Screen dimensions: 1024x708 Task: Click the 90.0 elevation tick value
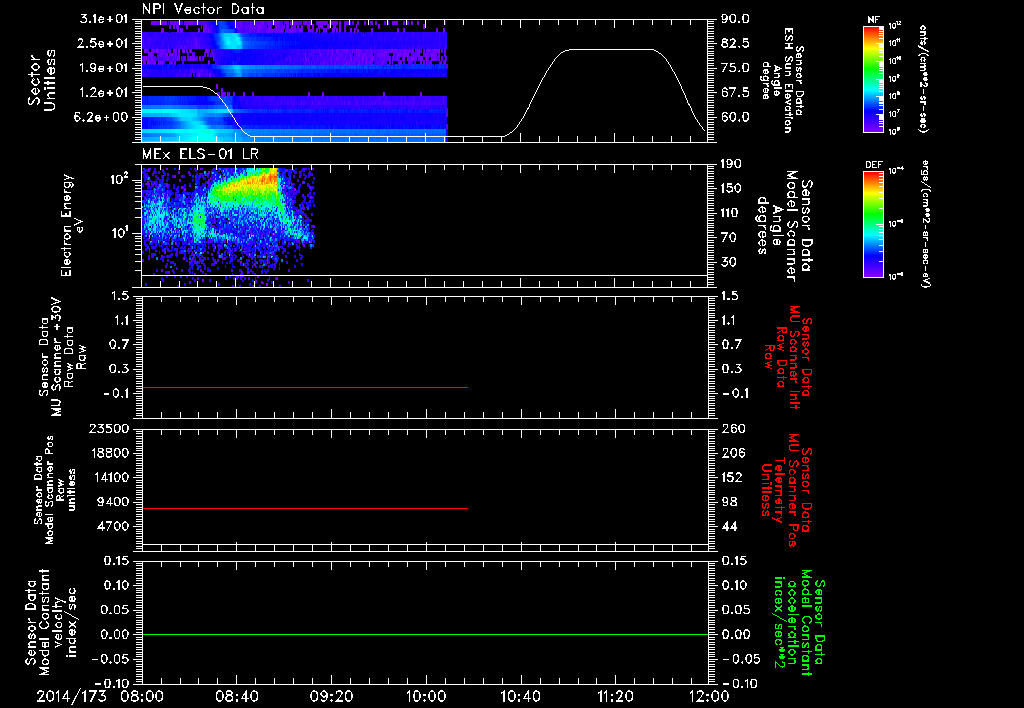coord(736,19)
